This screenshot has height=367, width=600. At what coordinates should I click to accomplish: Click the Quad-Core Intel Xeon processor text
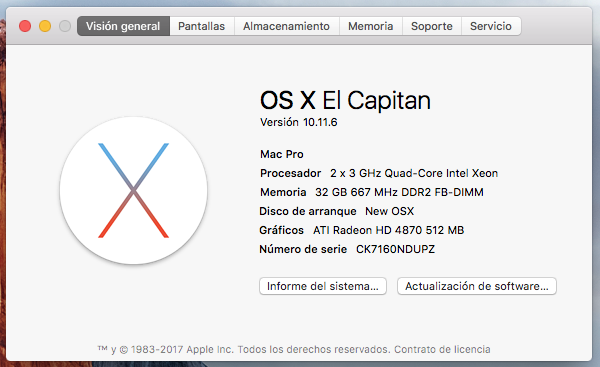414,173
